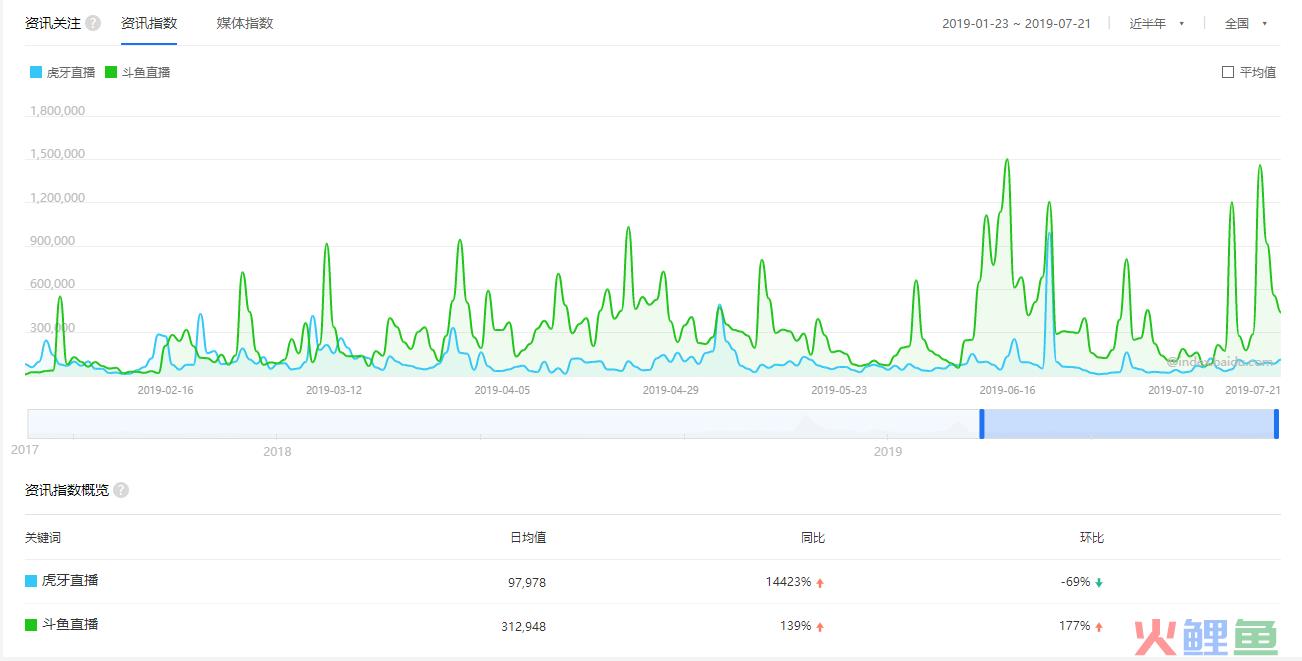Open date range 2019-01-23 ~ 2019-07-21 picker
The height and width of the screenshot is (661, 1302).
click(x=1016, y=23)
